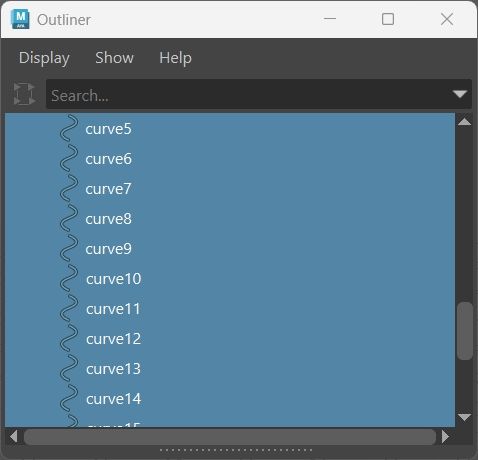478x460 pixels.
Task: Open the Display menu
Action: coord(44,58)
